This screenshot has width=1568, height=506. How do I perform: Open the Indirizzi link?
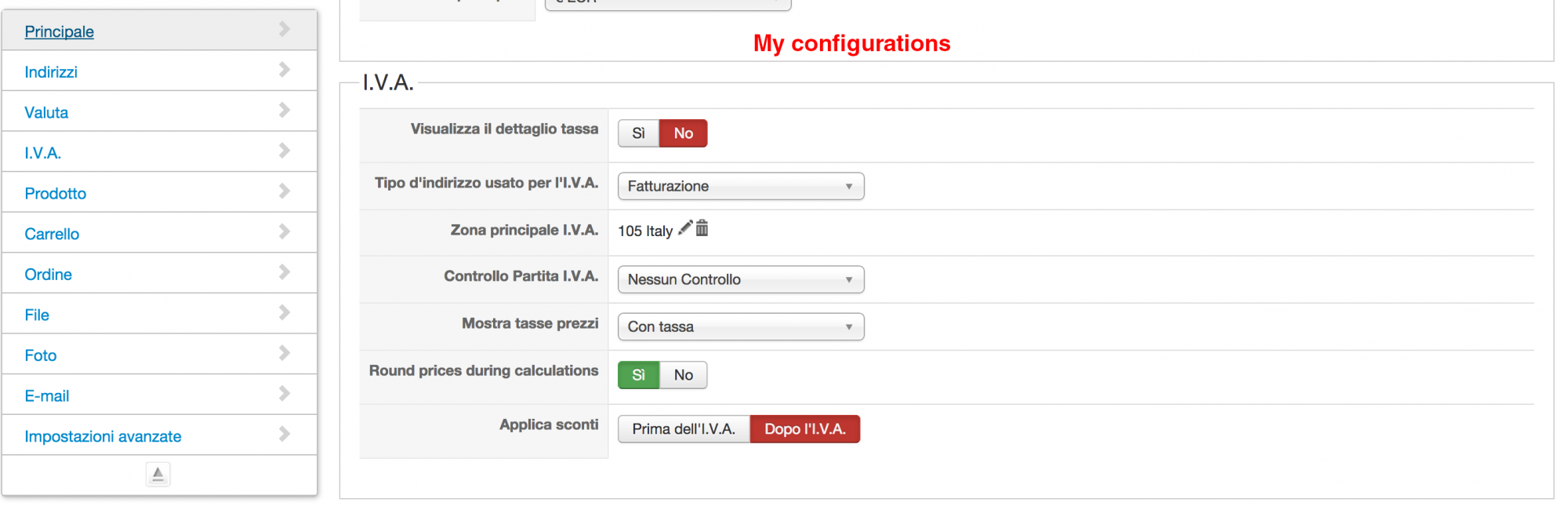click(x=51, y=72)
